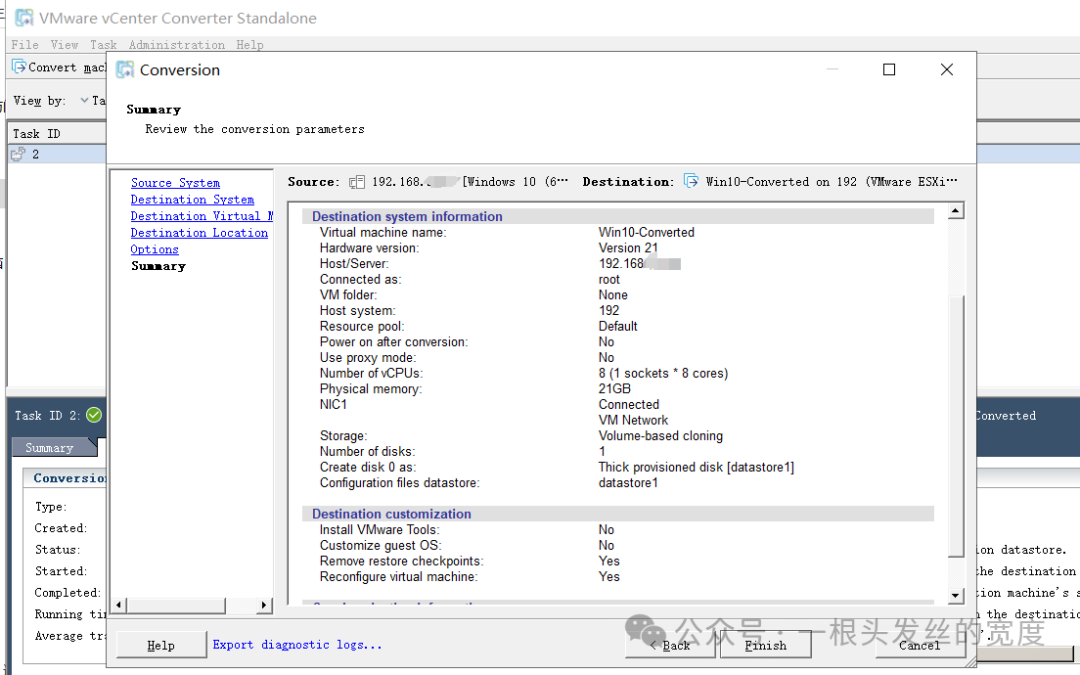Click the task 2 row icon
1080x675 pixels.
click(x=18, y=154)
